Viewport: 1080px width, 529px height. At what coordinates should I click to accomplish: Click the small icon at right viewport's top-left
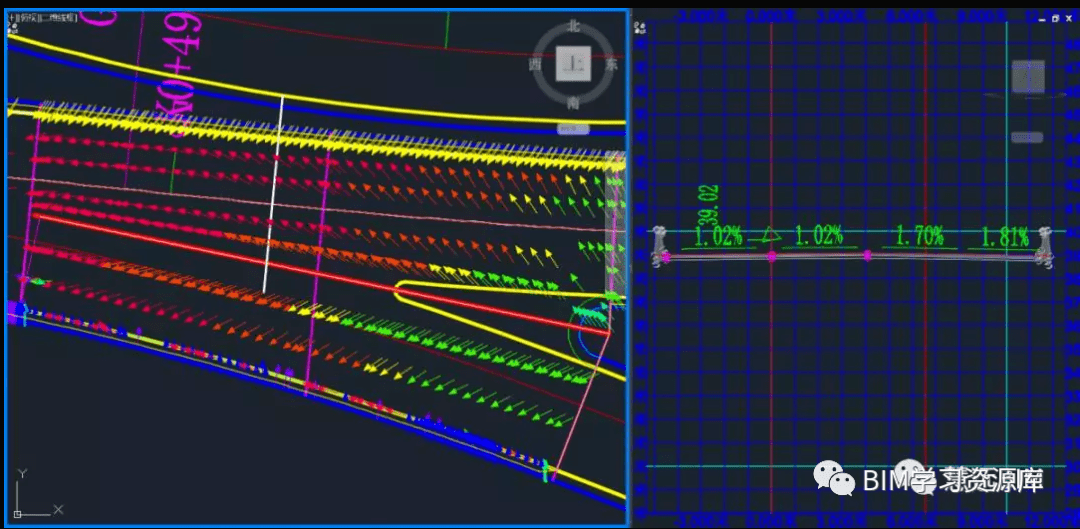[x=641, y=28]
